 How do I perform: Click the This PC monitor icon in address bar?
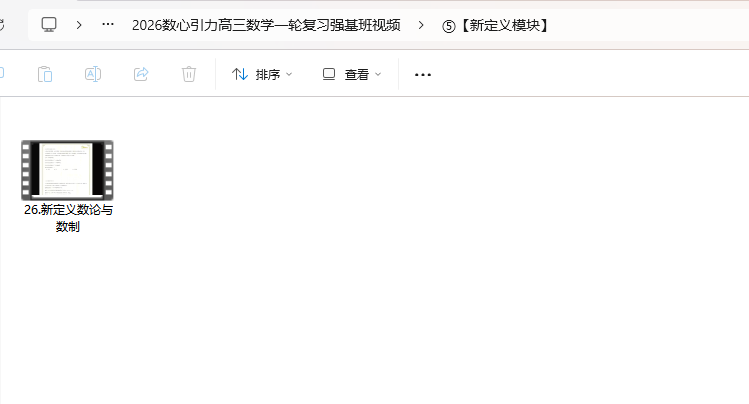(49, 25)
